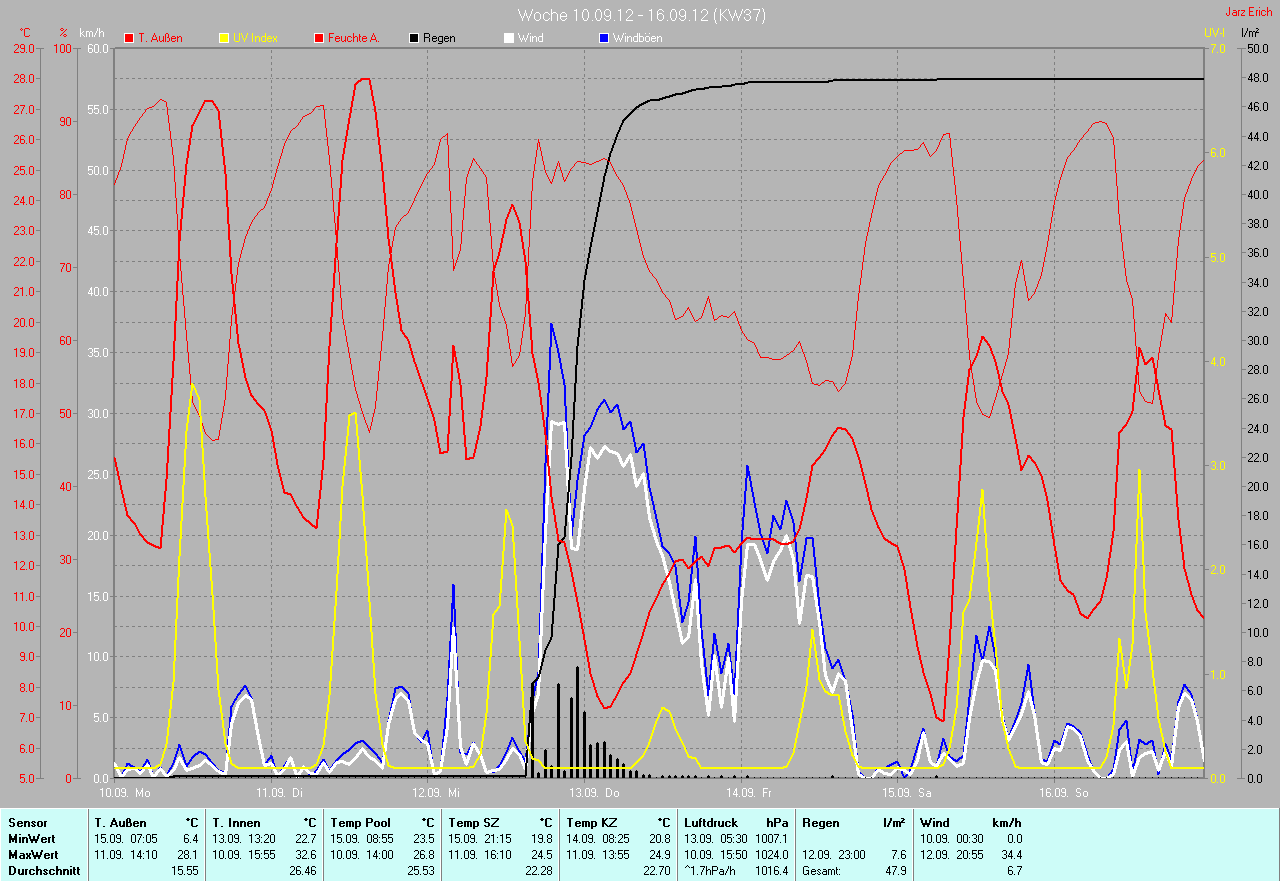Image resolution: width=1280 pixels, height=881 pixels.
Task: Click the Sensor header in the table
Action: coord(27,823)
